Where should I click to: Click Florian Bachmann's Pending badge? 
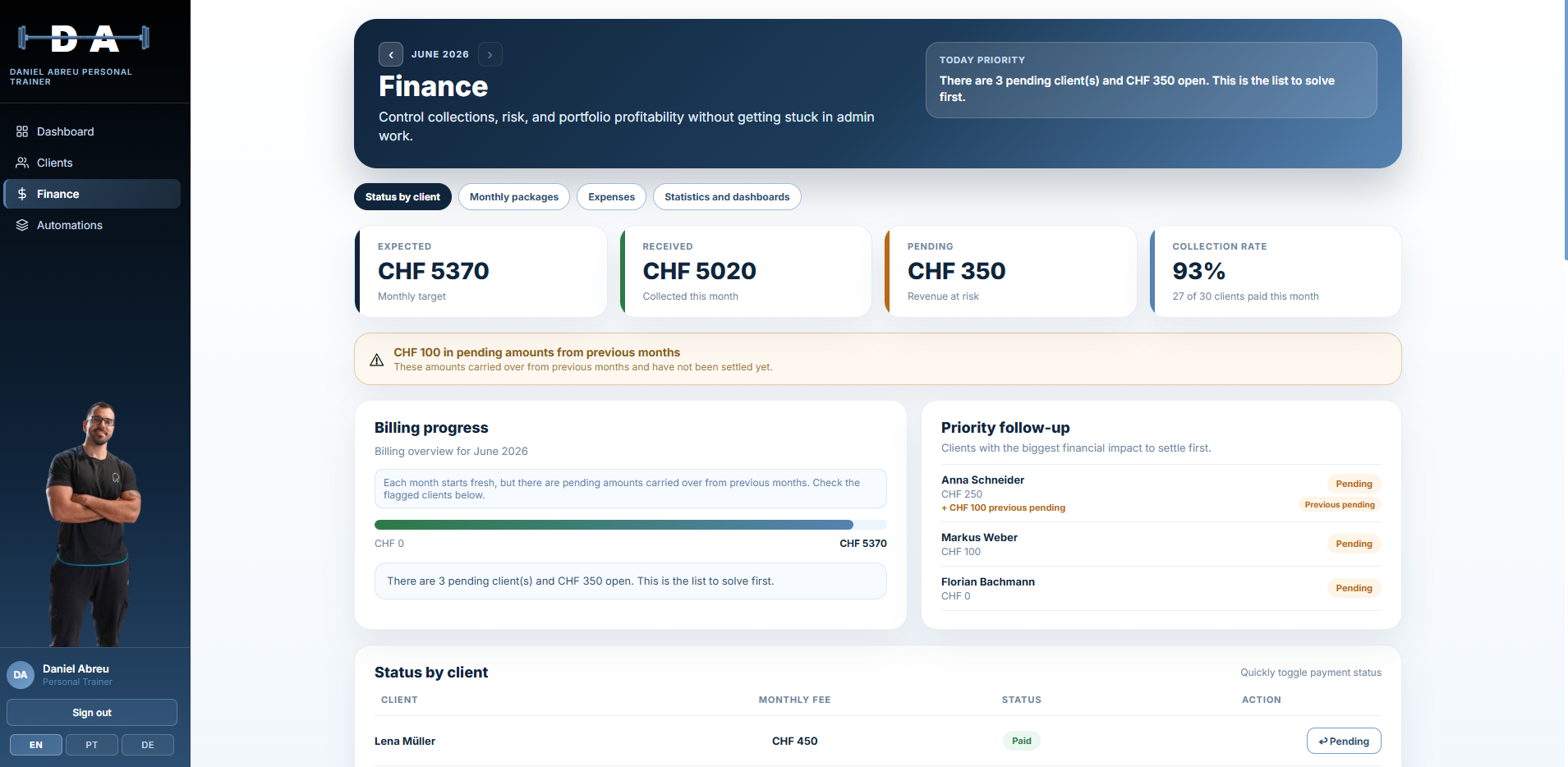click(x=1354, y=588)
